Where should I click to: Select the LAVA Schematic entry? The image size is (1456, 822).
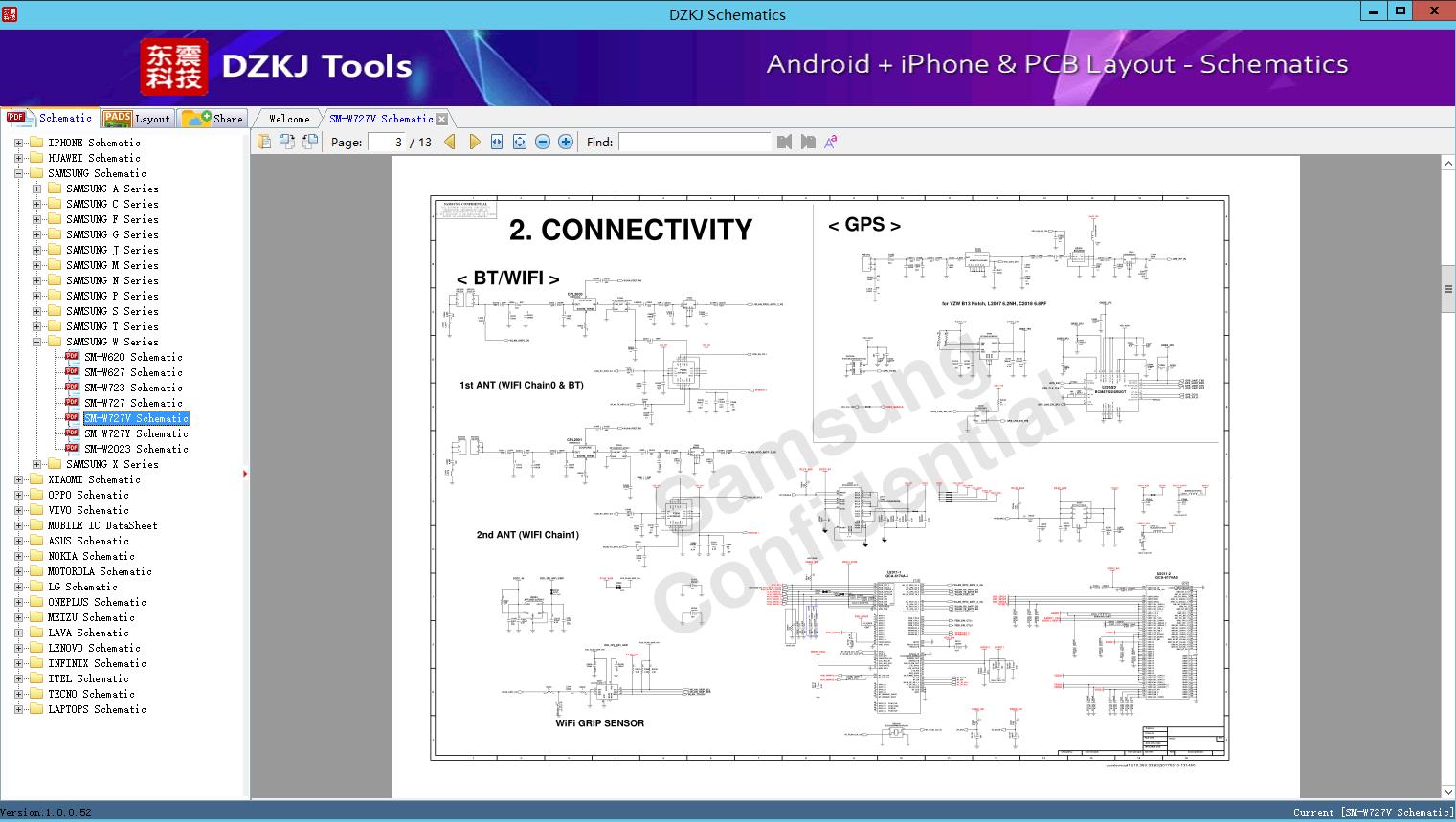click(88, 633)
